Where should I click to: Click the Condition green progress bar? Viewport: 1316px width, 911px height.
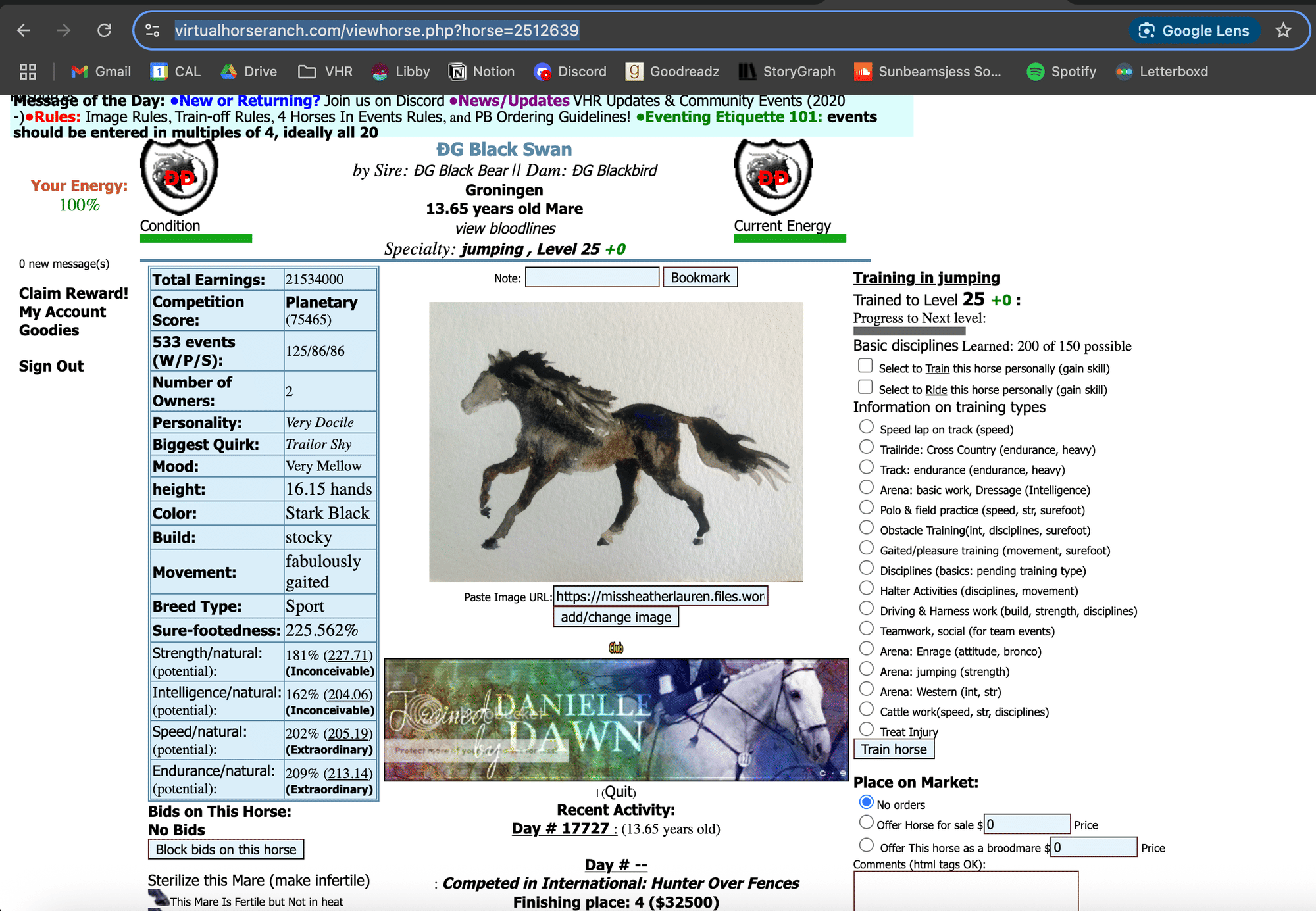(x=196, y=238)
